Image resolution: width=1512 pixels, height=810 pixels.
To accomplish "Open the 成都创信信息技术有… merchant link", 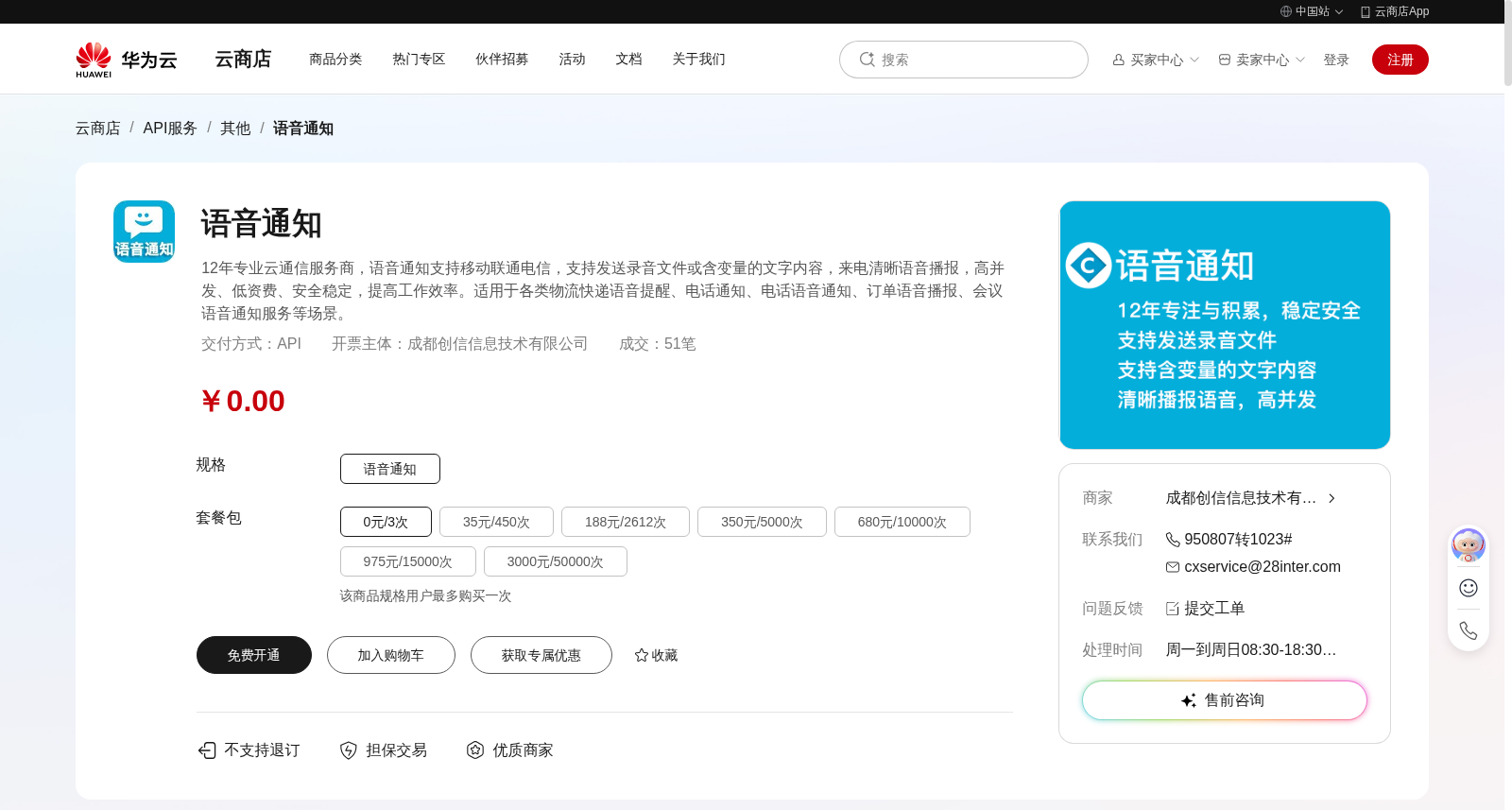I will point(1241,498).
